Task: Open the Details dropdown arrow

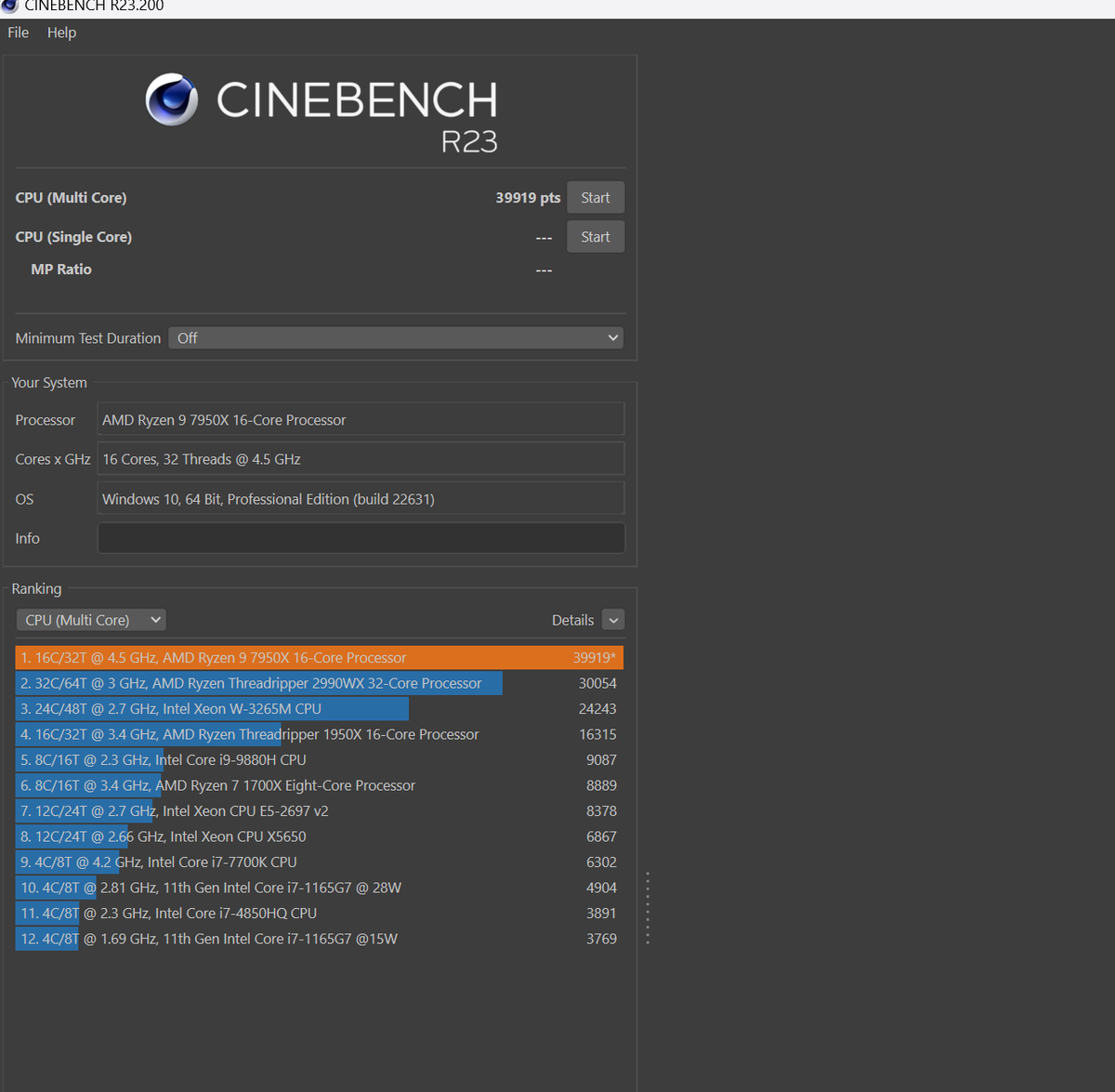Action: [x=613, y=620]
